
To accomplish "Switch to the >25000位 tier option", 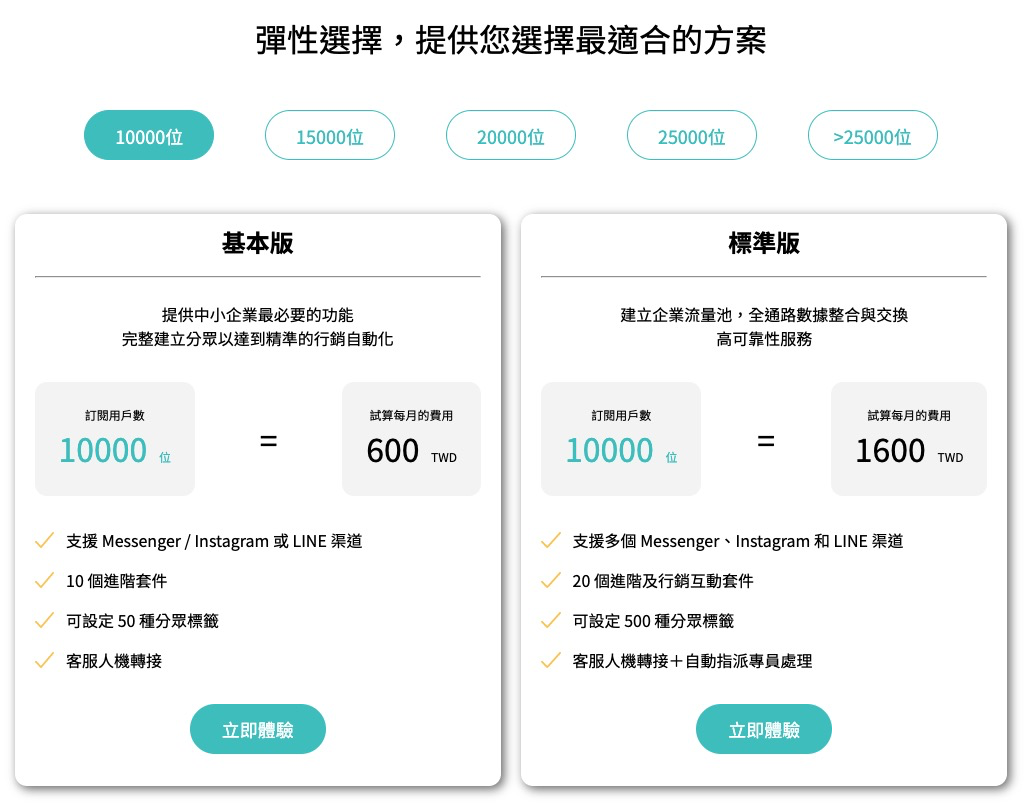I will 872,135.
